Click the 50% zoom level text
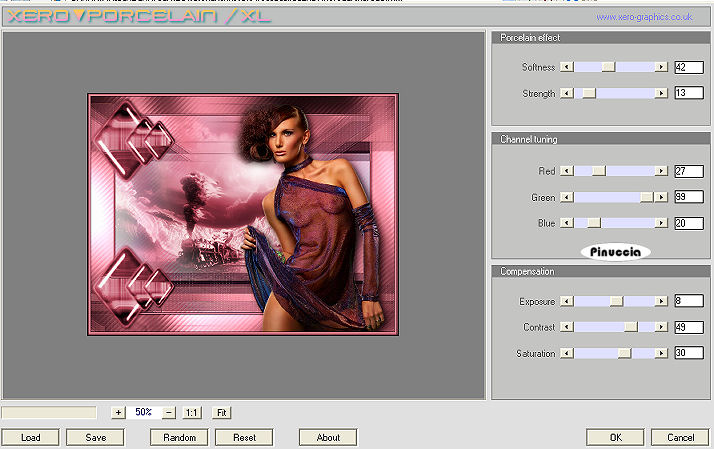 click(x=143, y=412)
